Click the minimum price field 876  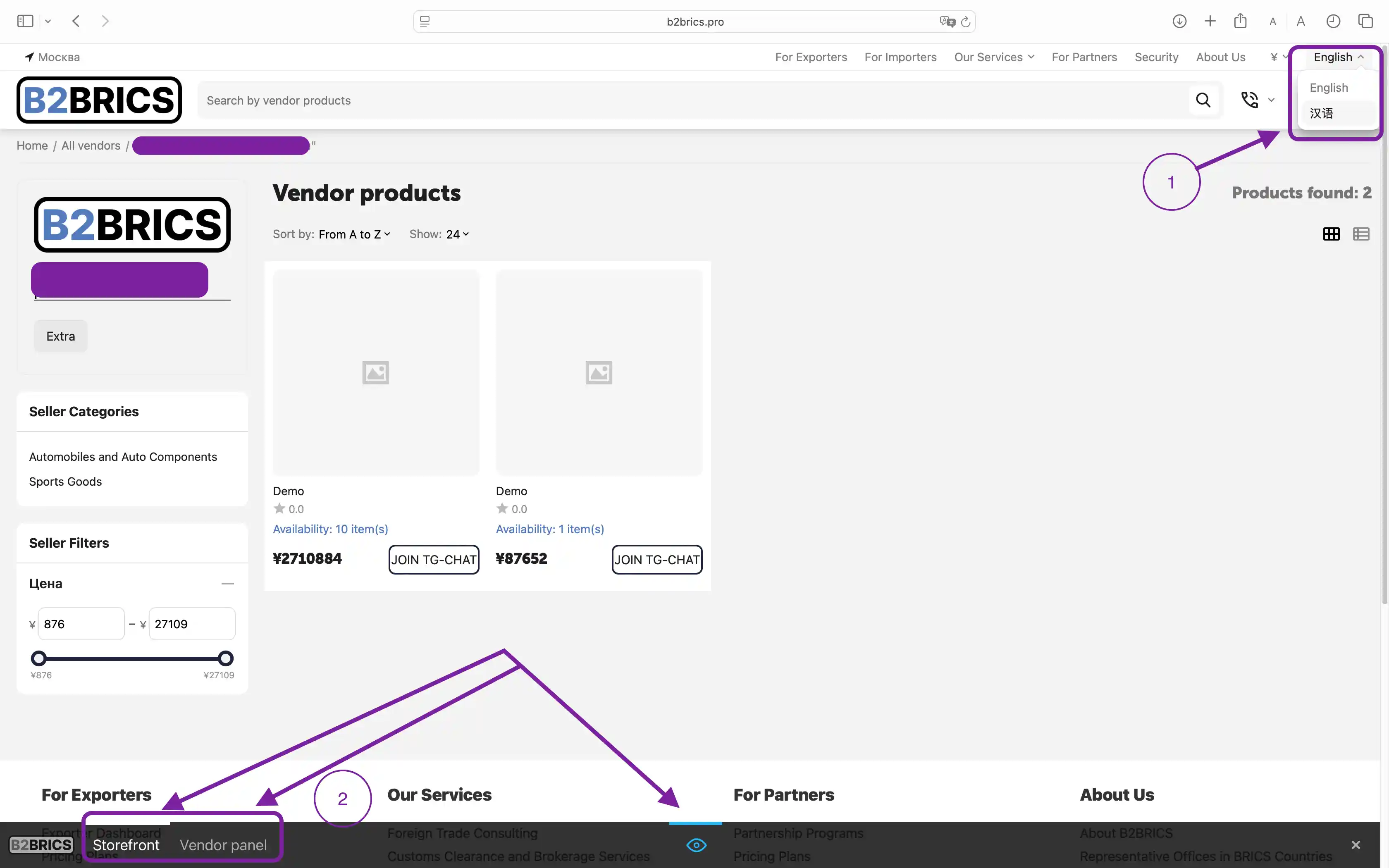[x=81, y=623]
